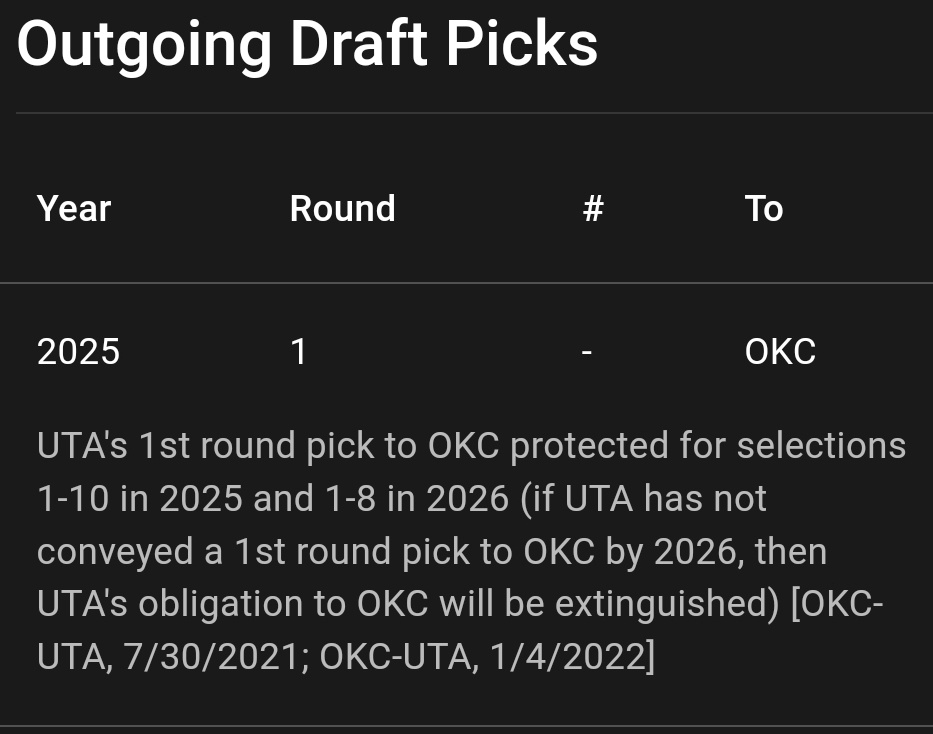
Task: Click '1-10' in the protection description
Action: (73, 498)
